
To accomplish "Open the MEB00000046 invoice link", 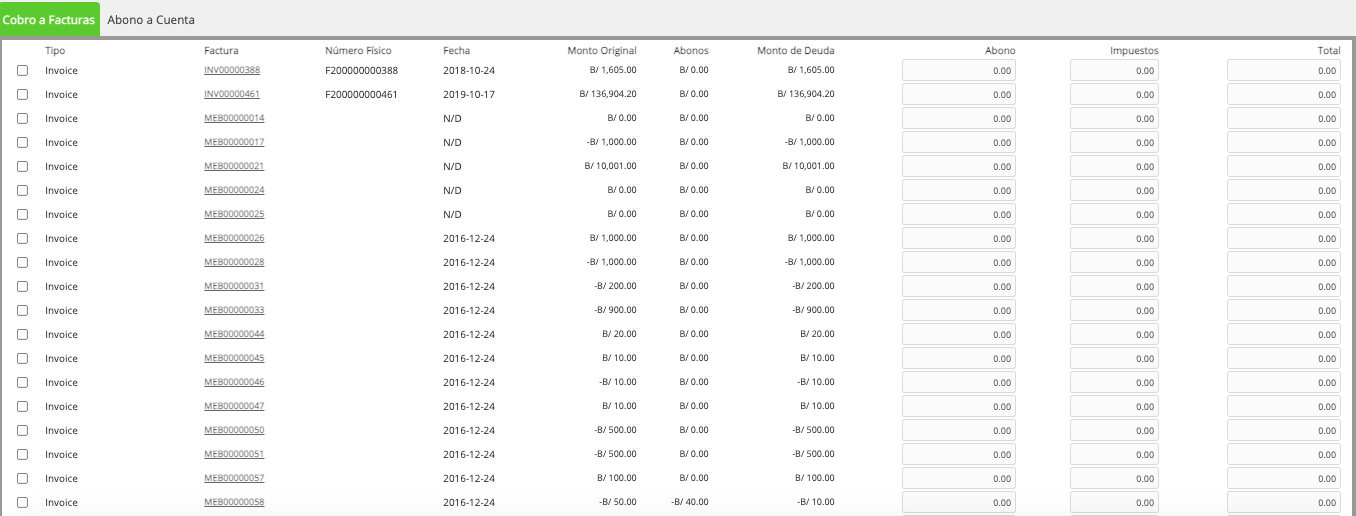I will click(234, 382).
